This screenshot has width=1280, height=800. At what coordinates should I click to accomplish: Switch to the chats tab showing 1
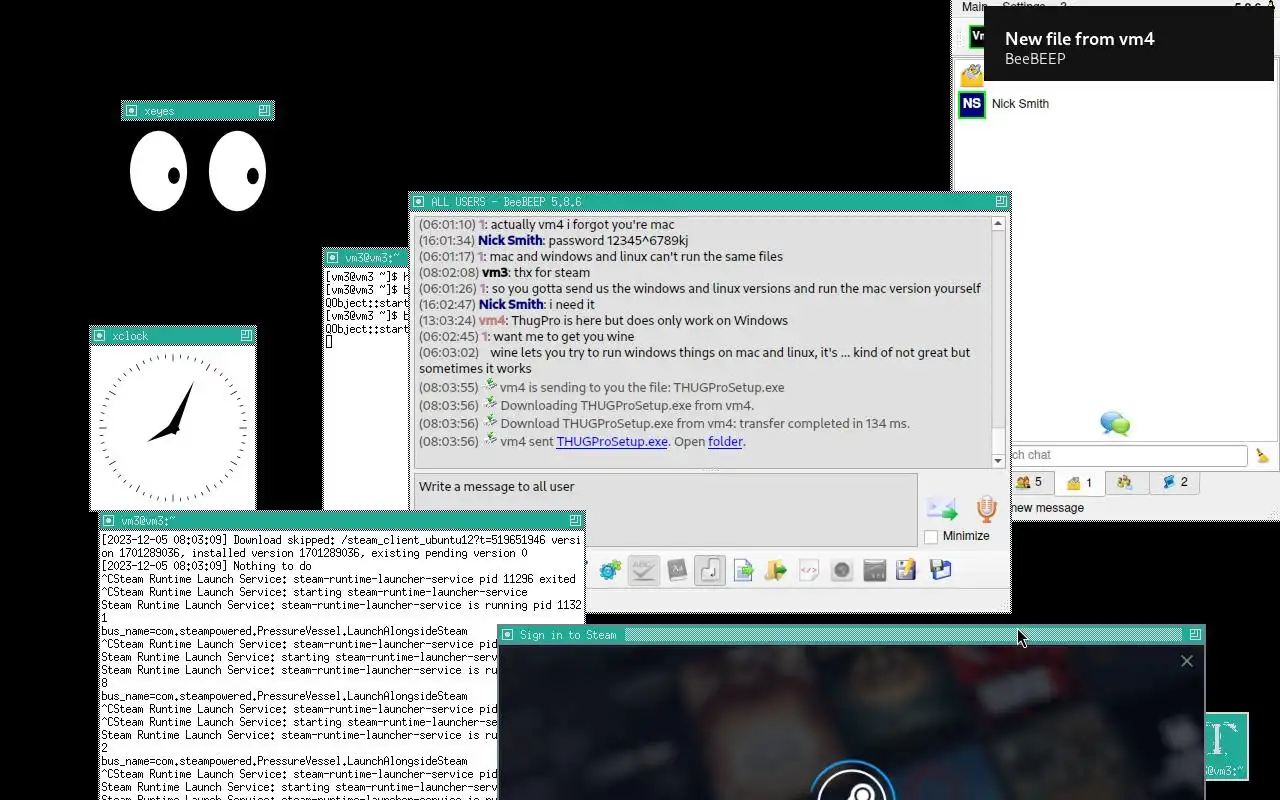pos(1079,483)
